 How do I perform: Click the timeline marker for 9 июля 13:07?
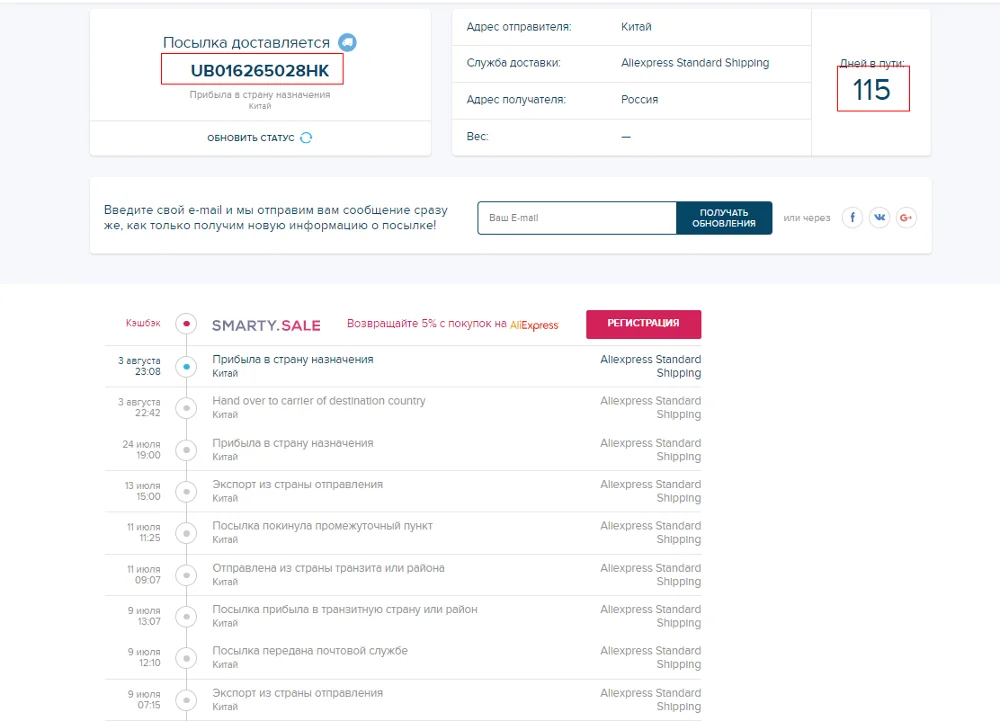pos(186,616)
